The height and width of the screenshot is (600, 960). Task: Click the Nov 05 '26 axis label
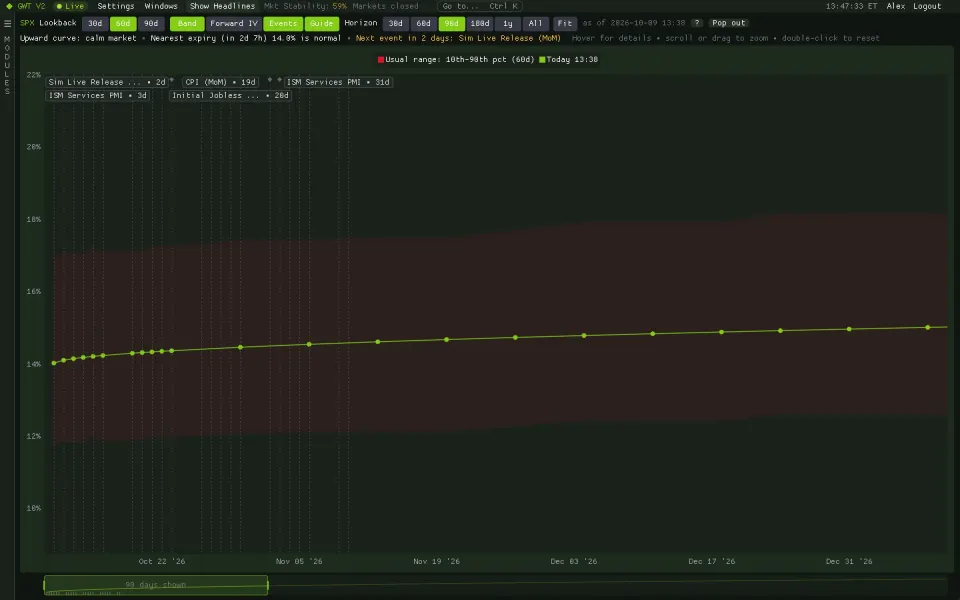coord(299,561)
